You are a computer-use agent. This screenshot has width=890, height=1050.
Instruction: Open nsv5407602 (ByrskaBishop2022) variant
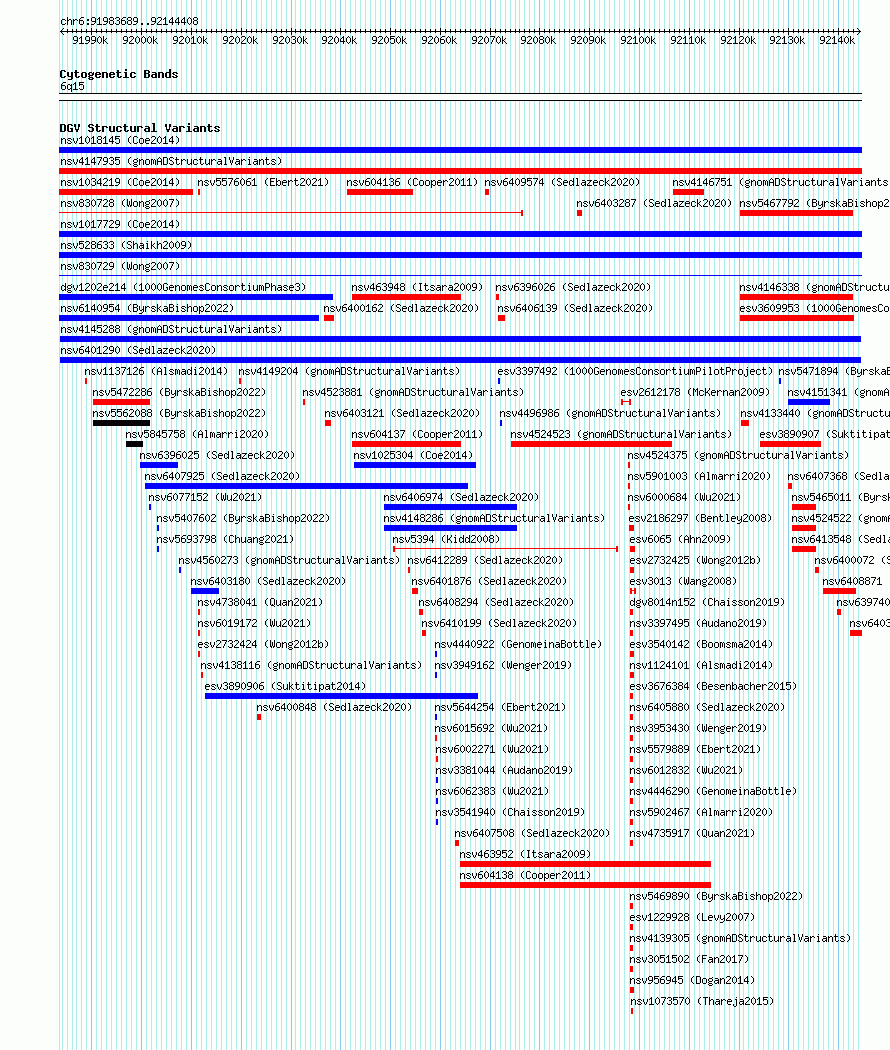click(x=243, y=518)
